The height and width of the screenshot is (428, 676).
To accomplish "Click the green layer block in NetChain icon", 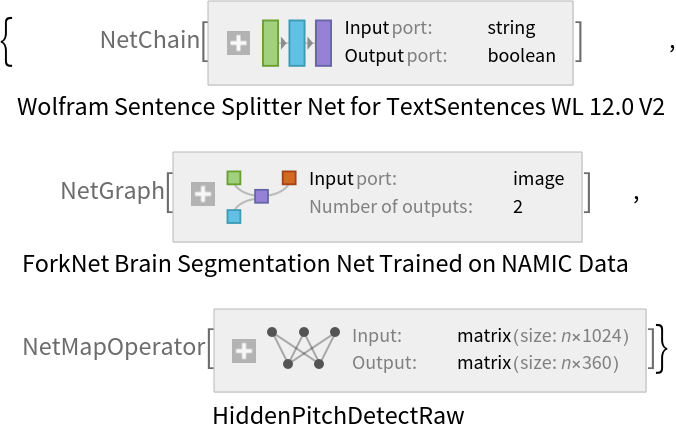I will [x=270, y=43].
